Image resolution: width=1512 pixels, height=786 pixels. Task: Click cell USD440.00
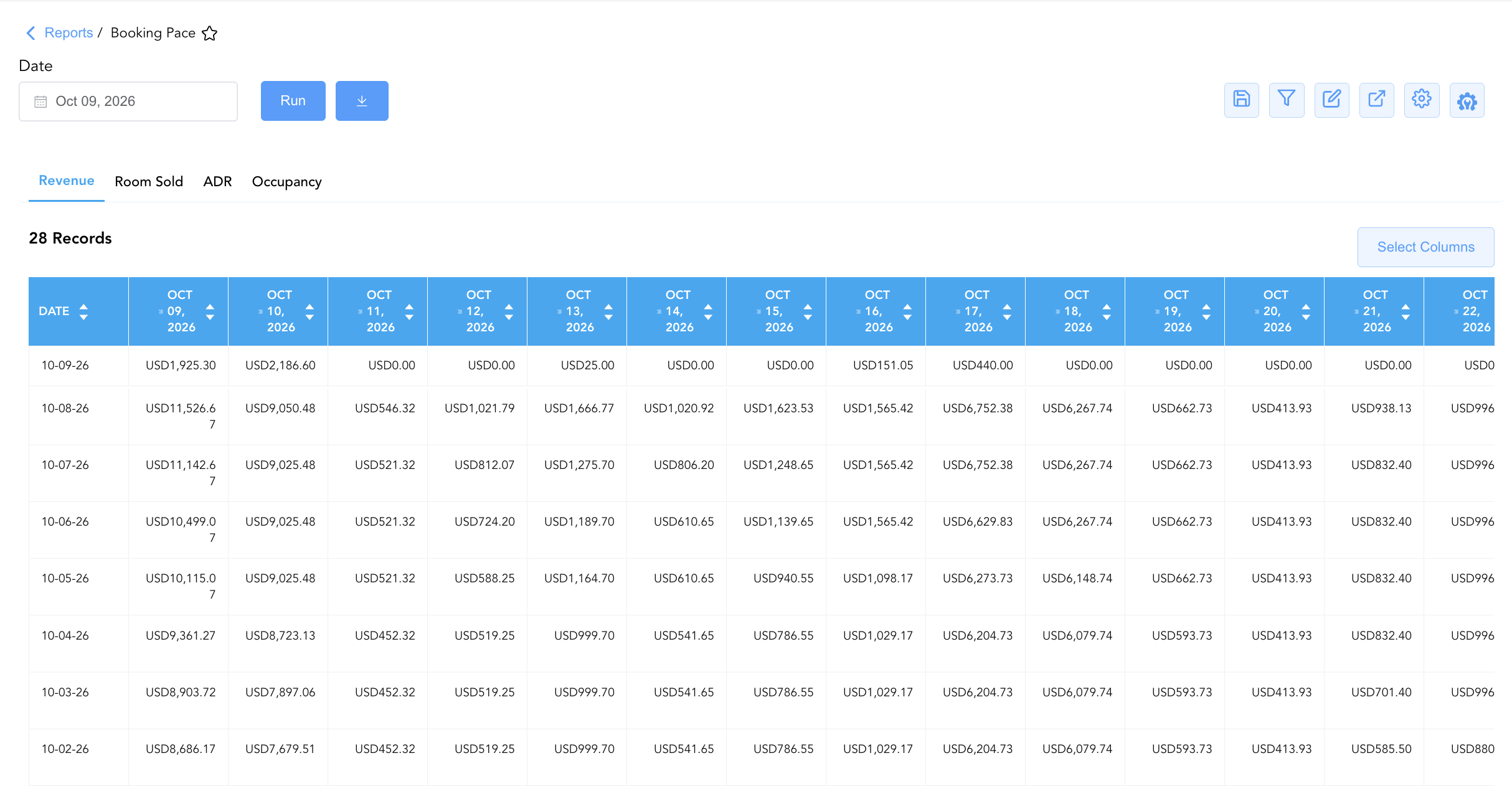pos(983,366)
